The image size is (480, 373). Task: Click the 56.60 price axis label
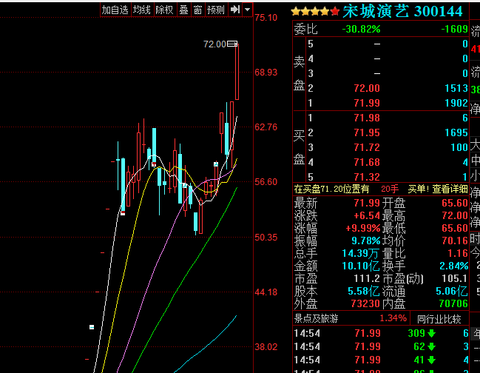coord(266,182)
